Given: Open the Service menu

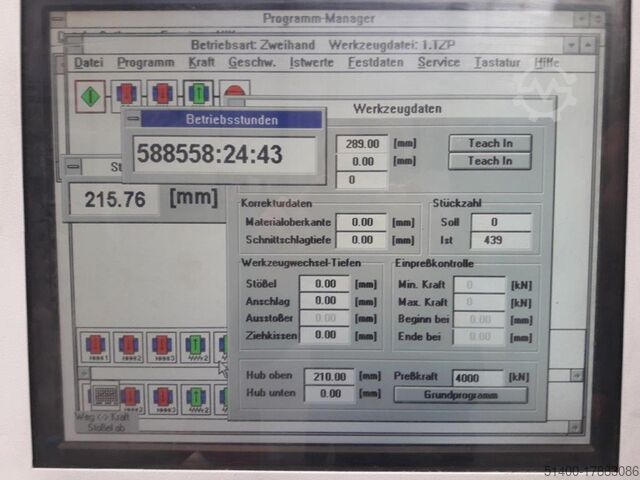Looking at the screenshot, I should 438,62.
